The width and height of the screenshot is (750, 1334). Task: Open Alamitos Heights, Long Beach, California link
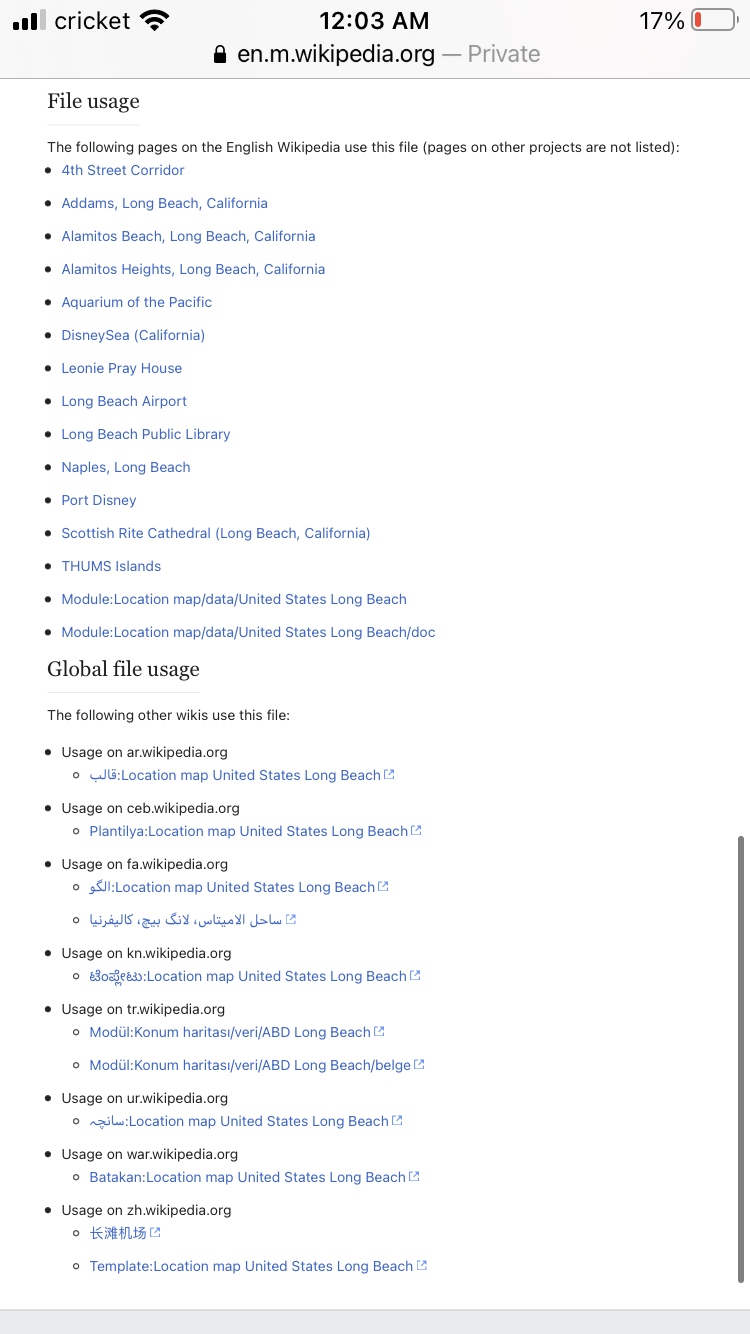point(193,269)
